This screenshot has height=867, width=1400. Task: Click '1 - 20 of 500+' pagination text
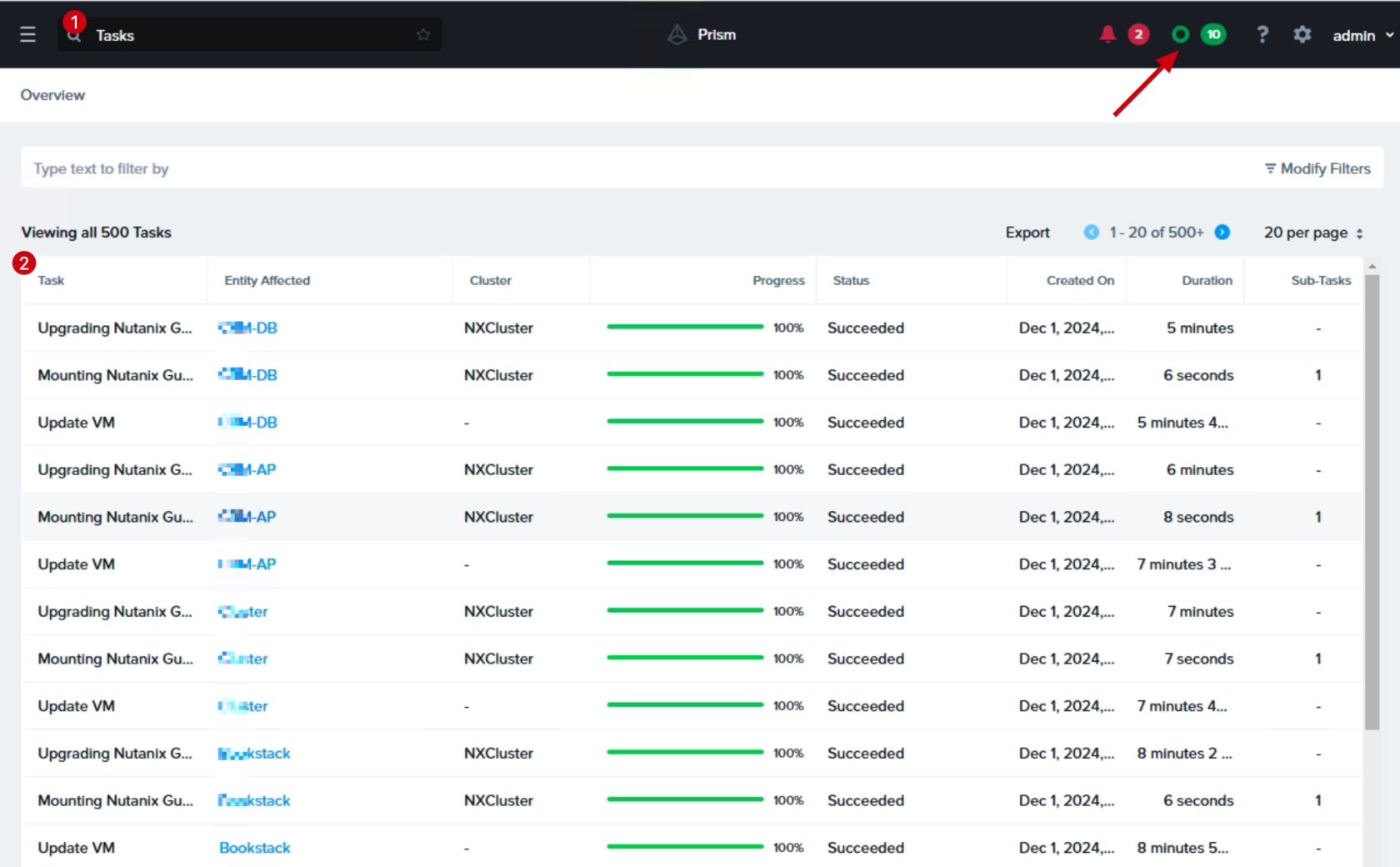tap(1157, 233)
